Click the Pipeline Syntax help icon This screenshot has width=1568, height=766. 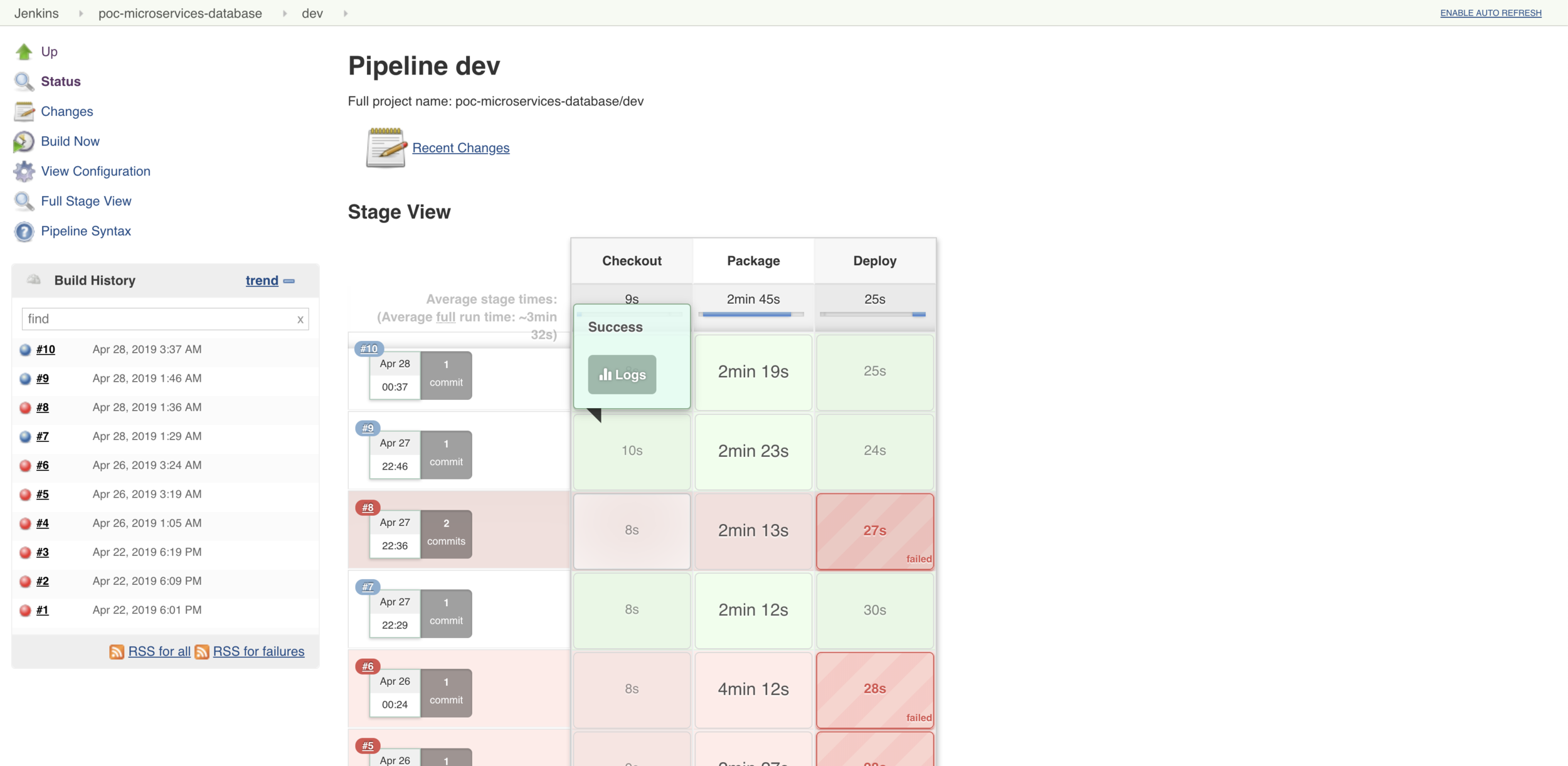click(x=24, y=231)
